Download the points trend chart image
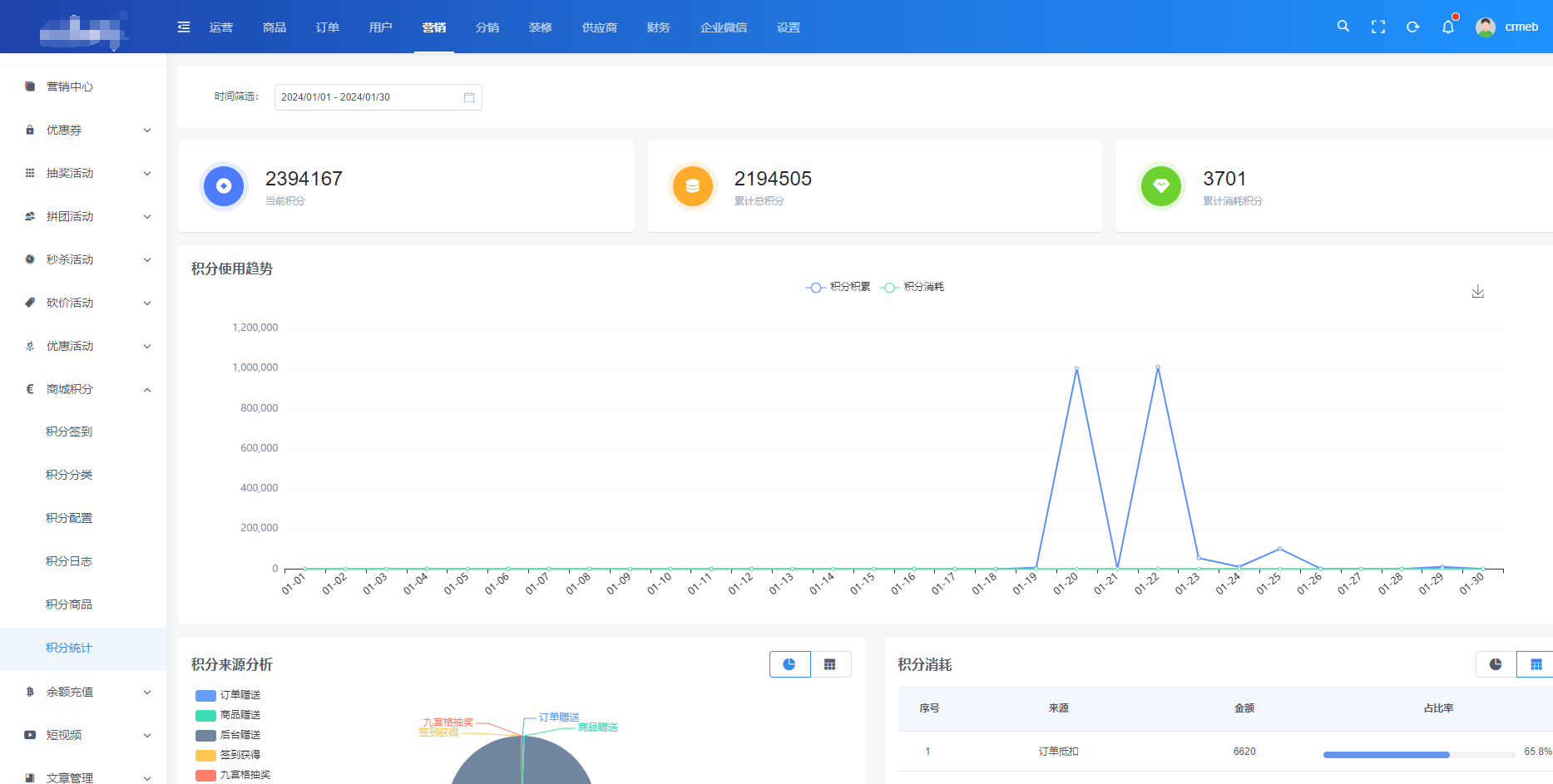1553x784 pixels. click(x=1477, y=291)
